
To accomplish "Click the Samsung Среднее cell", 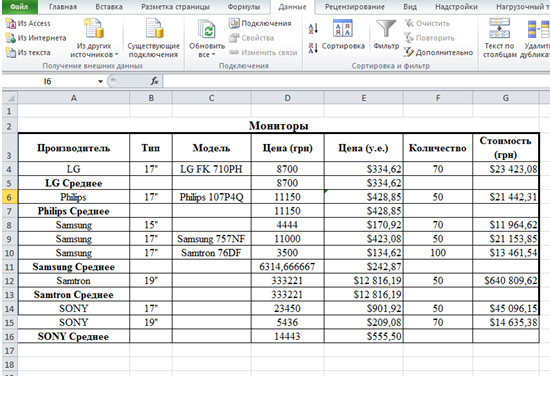I will coord(74,267).
